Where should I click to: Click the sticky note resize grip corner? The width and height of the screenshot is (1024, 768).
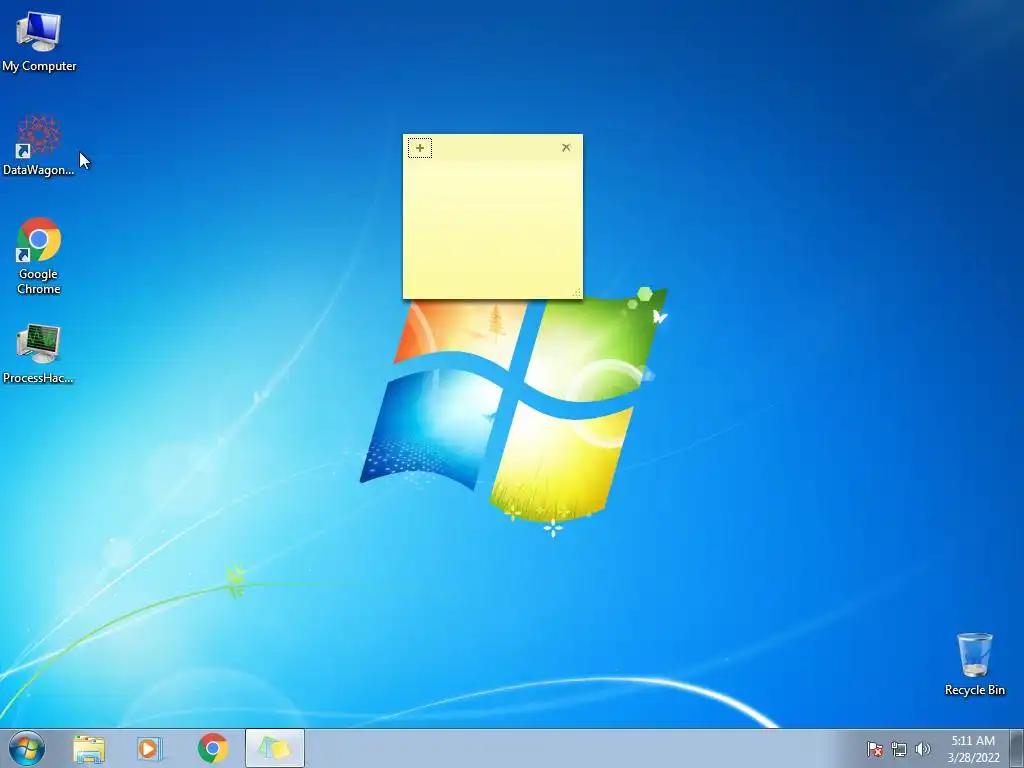click(x=577, y=293)
